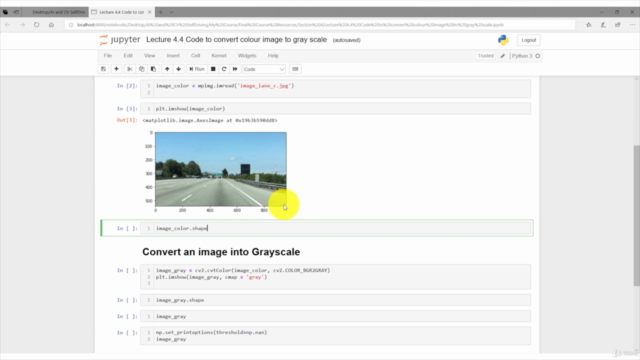Open the Help menu
Screen dimensions: 640x360
pyautogui.click(x=273, y=56)
